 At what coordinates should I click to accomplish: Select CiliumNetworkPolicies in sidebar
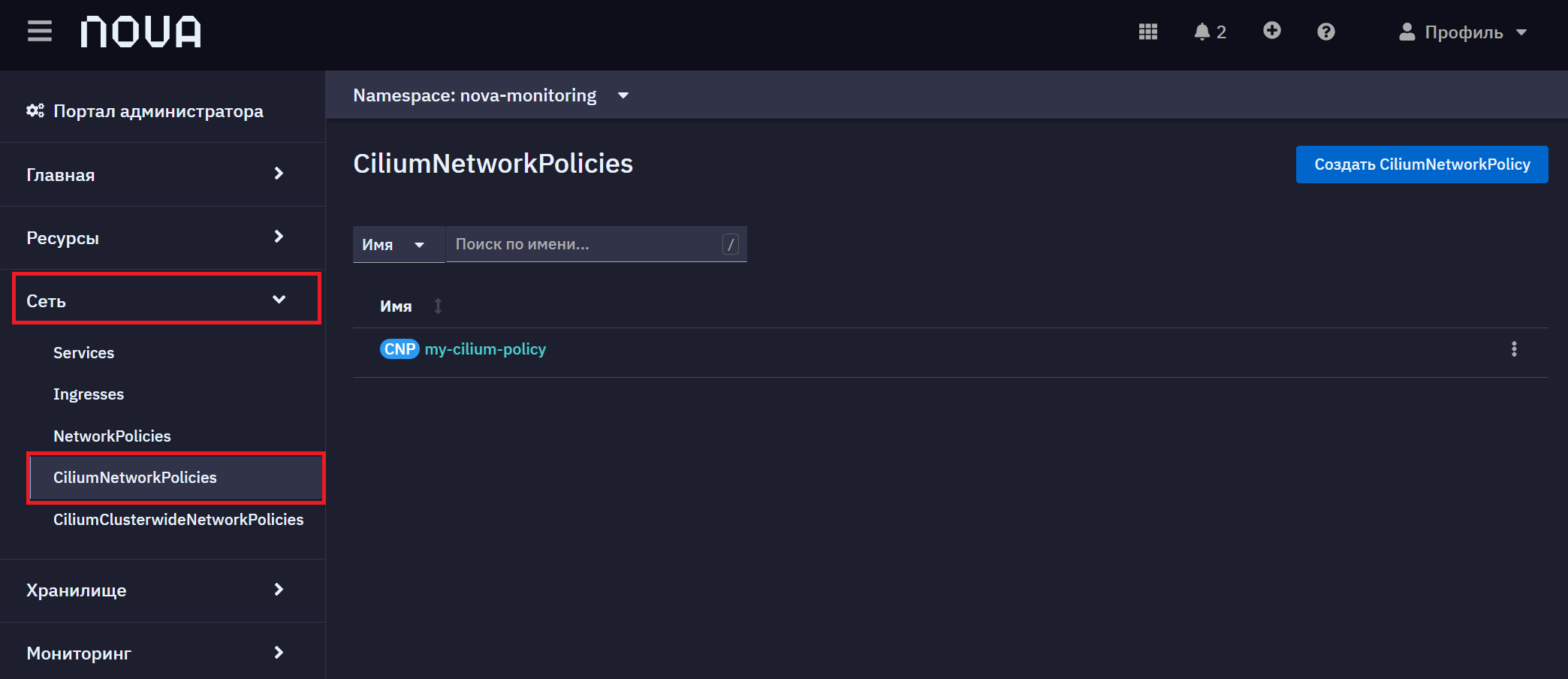[176, 478]
